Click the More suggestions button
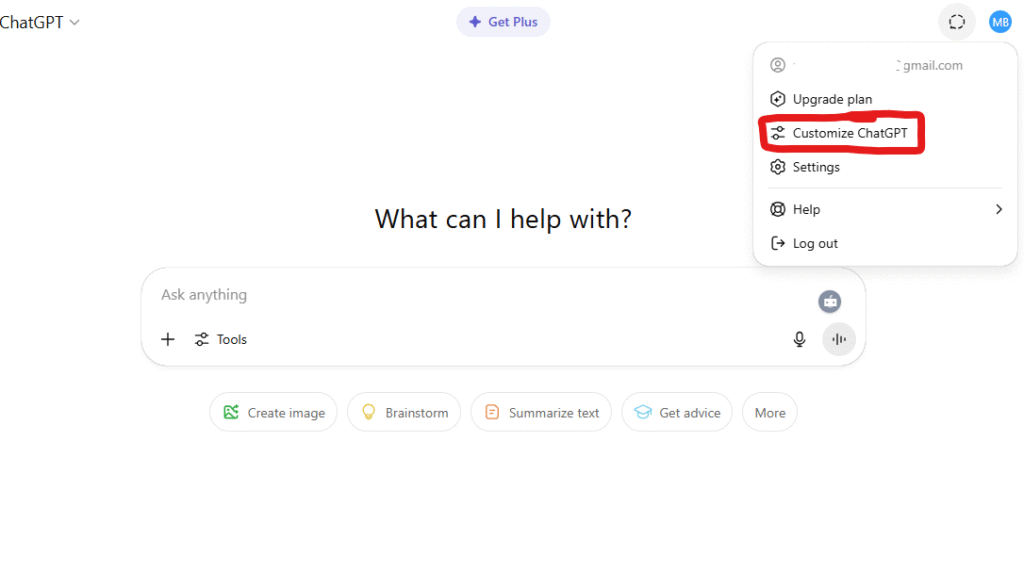 point(770,413)
